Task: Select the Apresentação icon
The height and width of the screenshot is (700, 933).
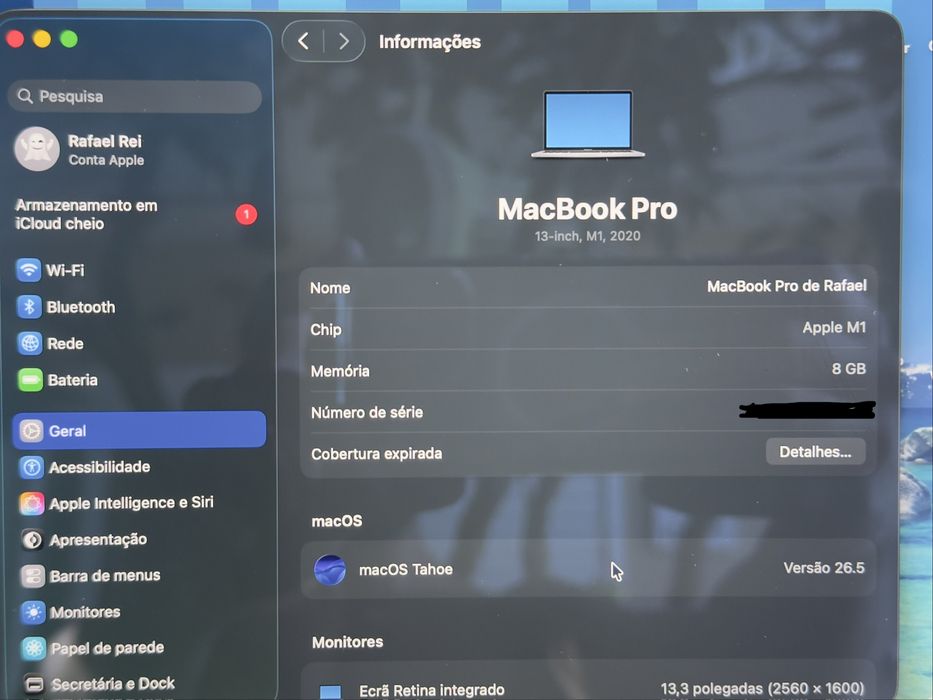Action: pos(32,540)
